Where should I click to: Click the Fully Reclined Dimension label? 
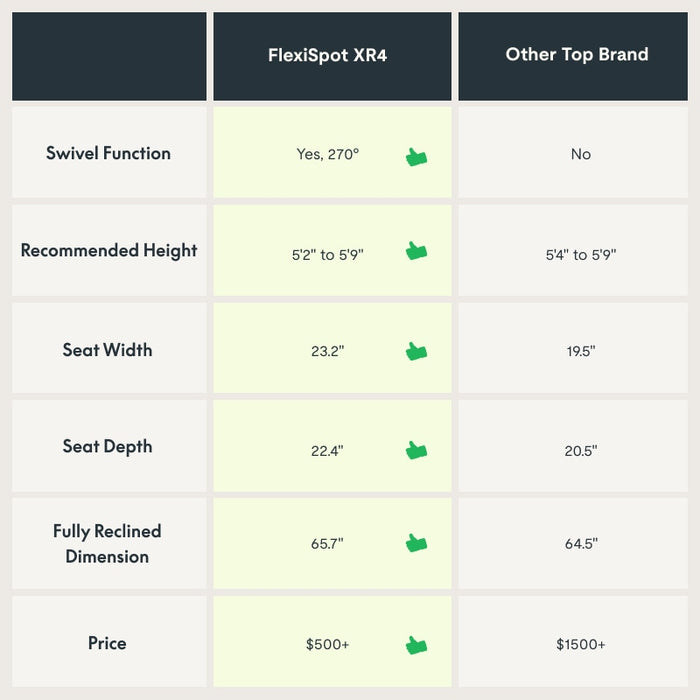point(107,544)
